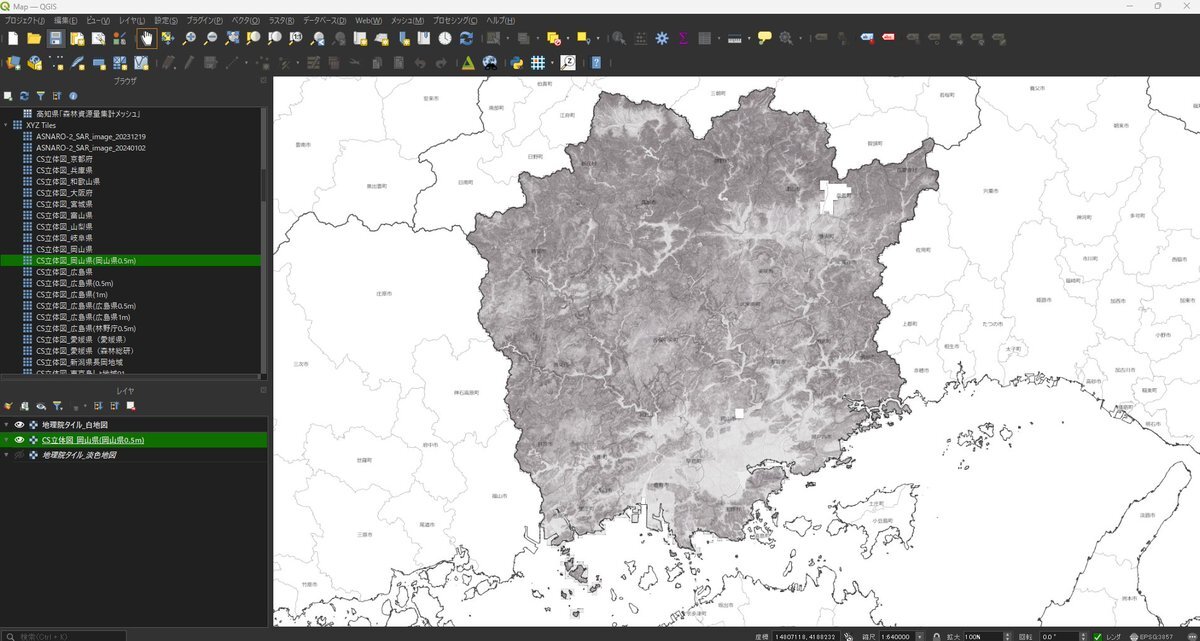The height and width of the screenshot is (641, 1200).
Task: Filter the legend in the Layers panel
Action: tap(58, 406)
